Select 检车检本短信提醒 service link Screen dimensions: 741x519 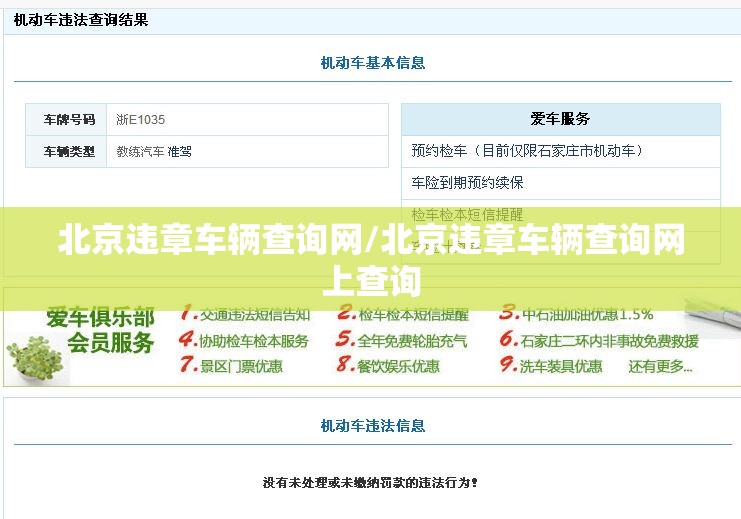pos(467,215)
